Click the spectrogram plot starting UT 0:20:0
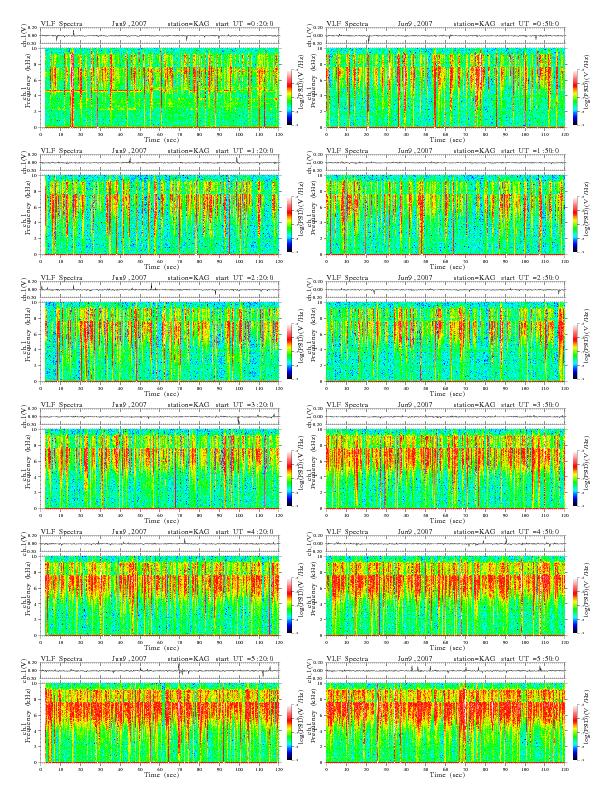This screenshot has height=792, width=612. 160,88
